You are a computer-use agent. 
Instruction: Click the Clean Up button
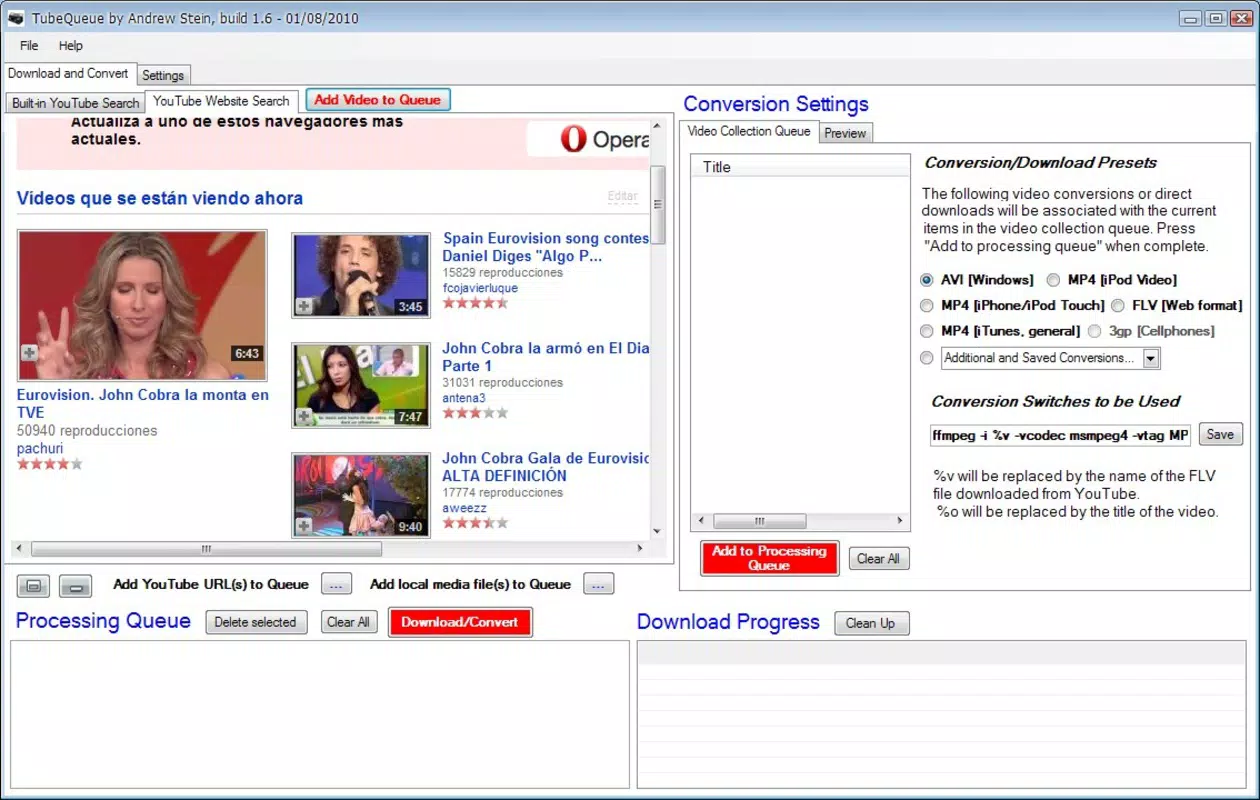tap(871, 623)
